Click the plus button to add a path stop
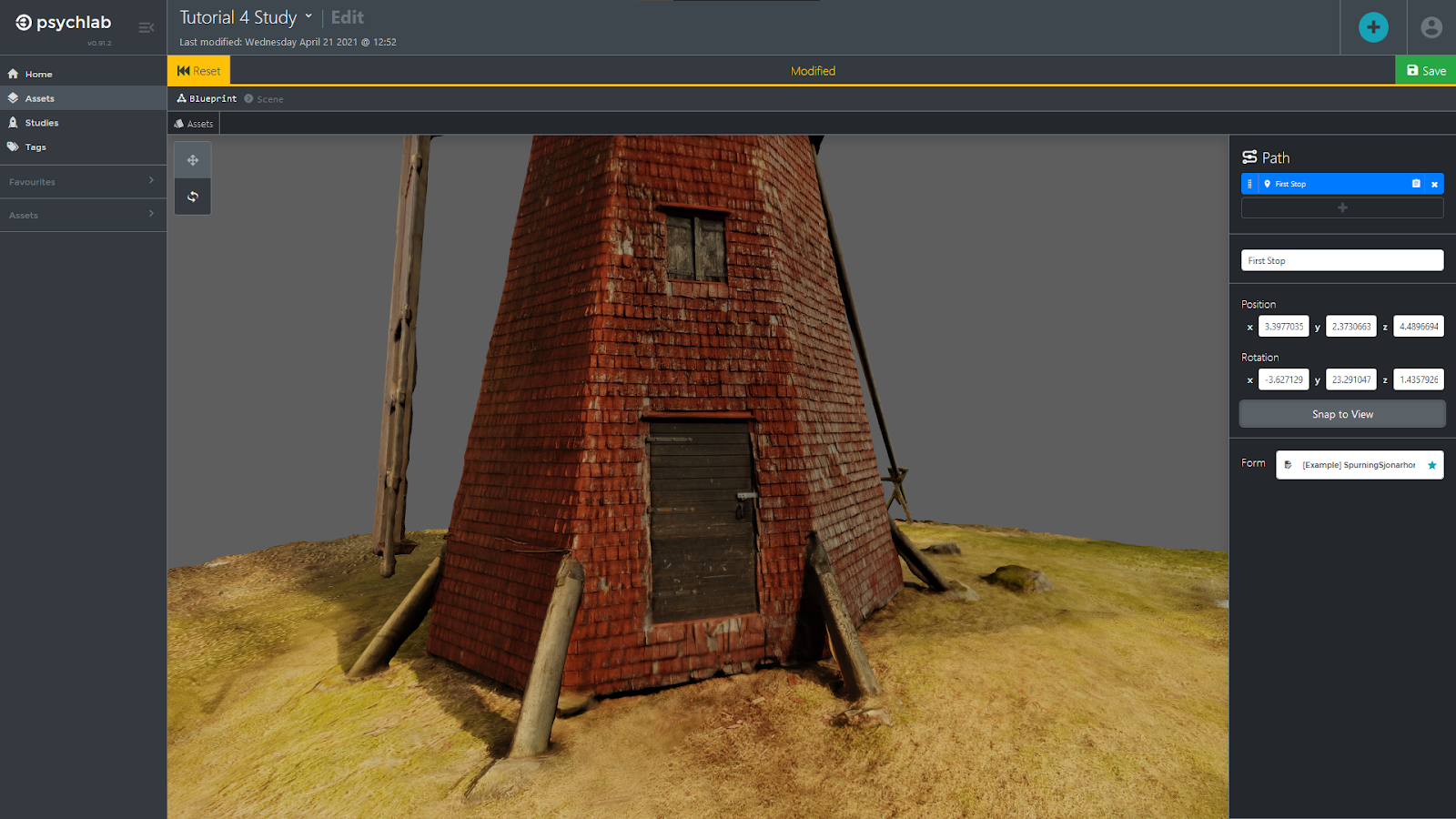This screenshot has width=1456, height=819. (x=1342, y=207)
